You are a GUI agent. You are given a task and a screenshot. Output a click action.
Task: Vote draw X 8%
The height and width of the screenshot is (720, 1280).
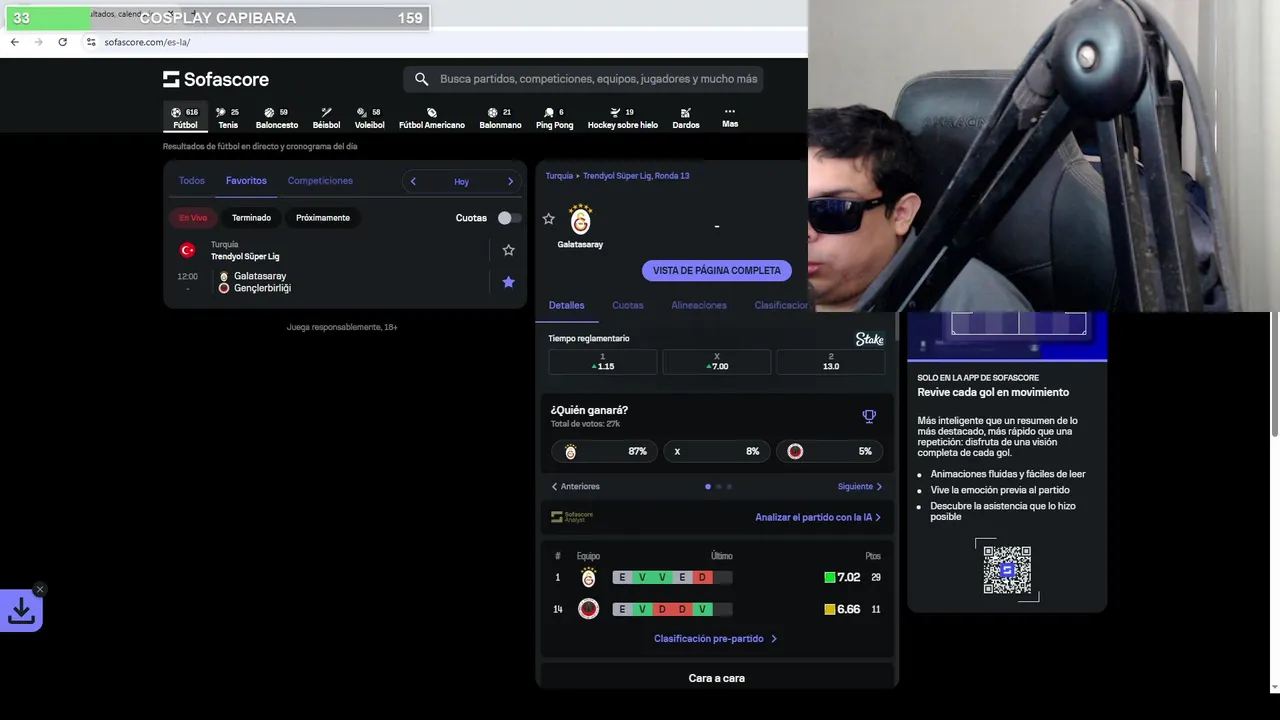(x=716, y=451)
